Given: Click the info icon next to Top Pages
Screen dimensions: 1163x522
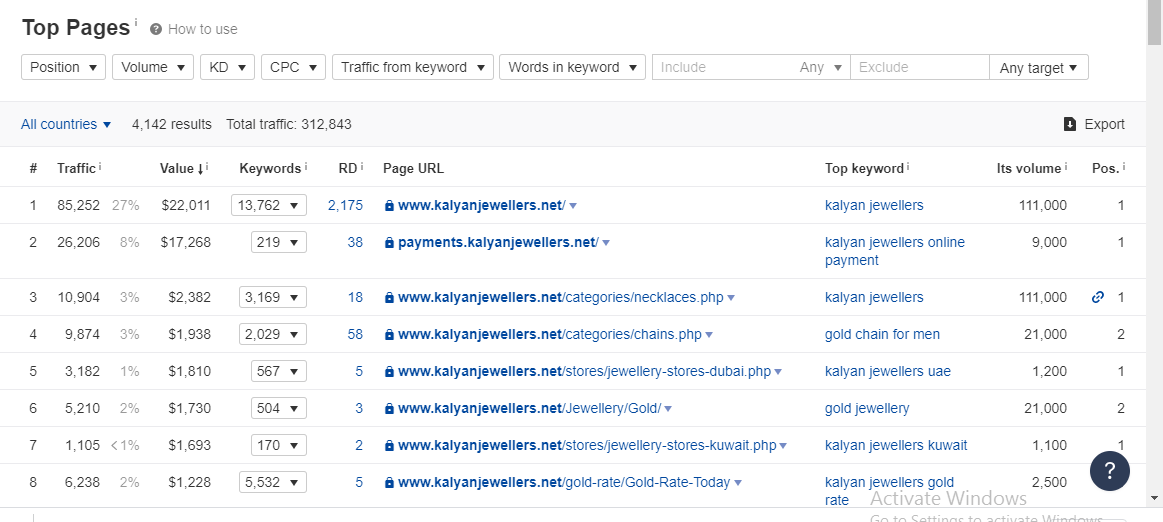Looking at the screenshot, I should point(136,22).
